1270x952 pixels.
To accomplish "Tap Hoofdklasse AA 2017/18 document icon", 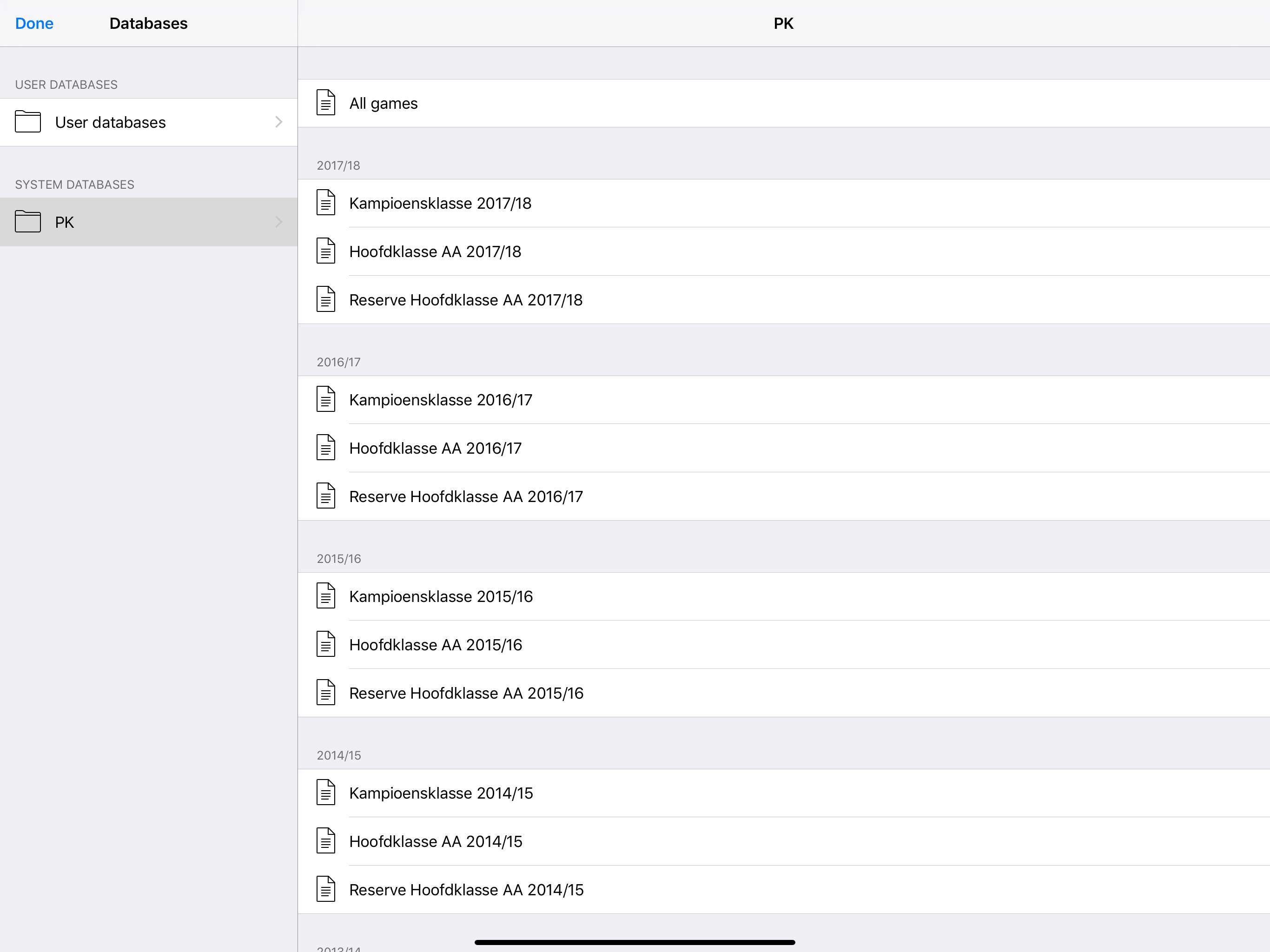I will [x=325, y=251].
